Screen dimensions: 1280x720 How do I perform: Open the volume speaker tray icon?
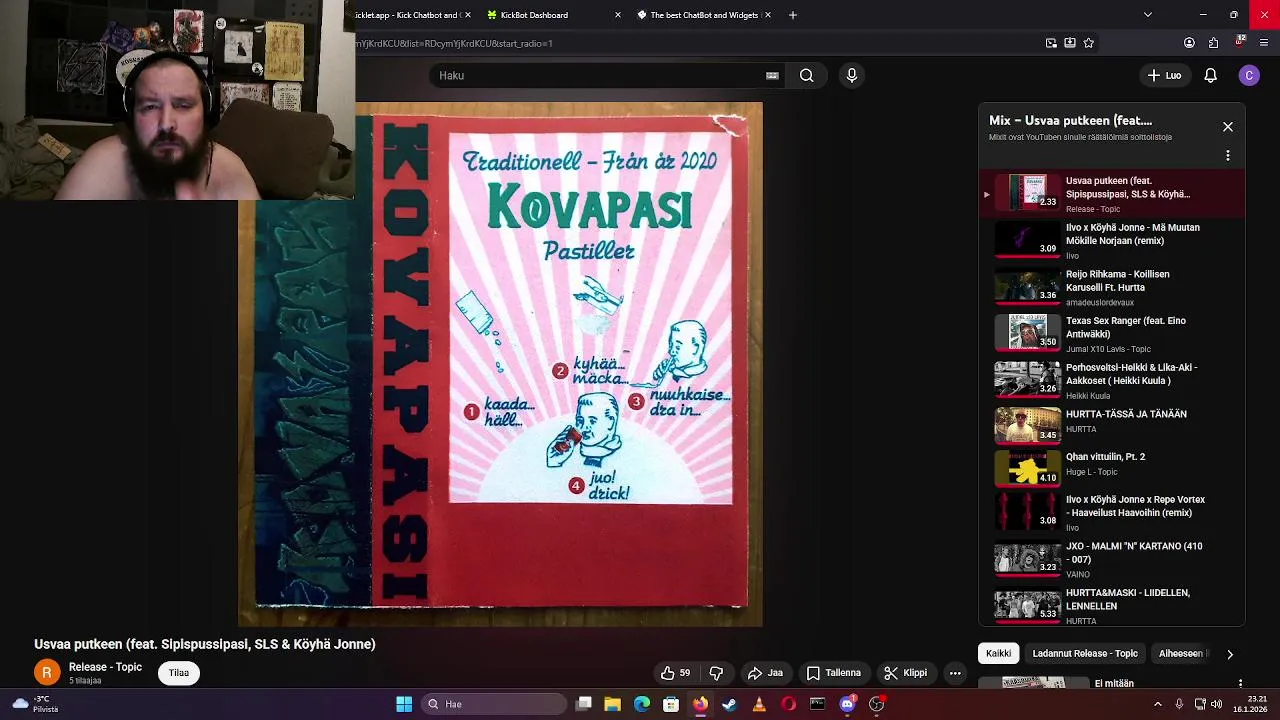click(1216, 704)
